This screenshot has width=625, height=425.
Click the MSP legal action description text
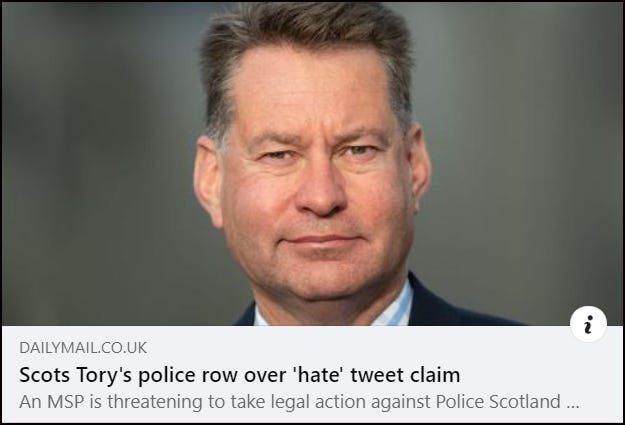(299, 401)
